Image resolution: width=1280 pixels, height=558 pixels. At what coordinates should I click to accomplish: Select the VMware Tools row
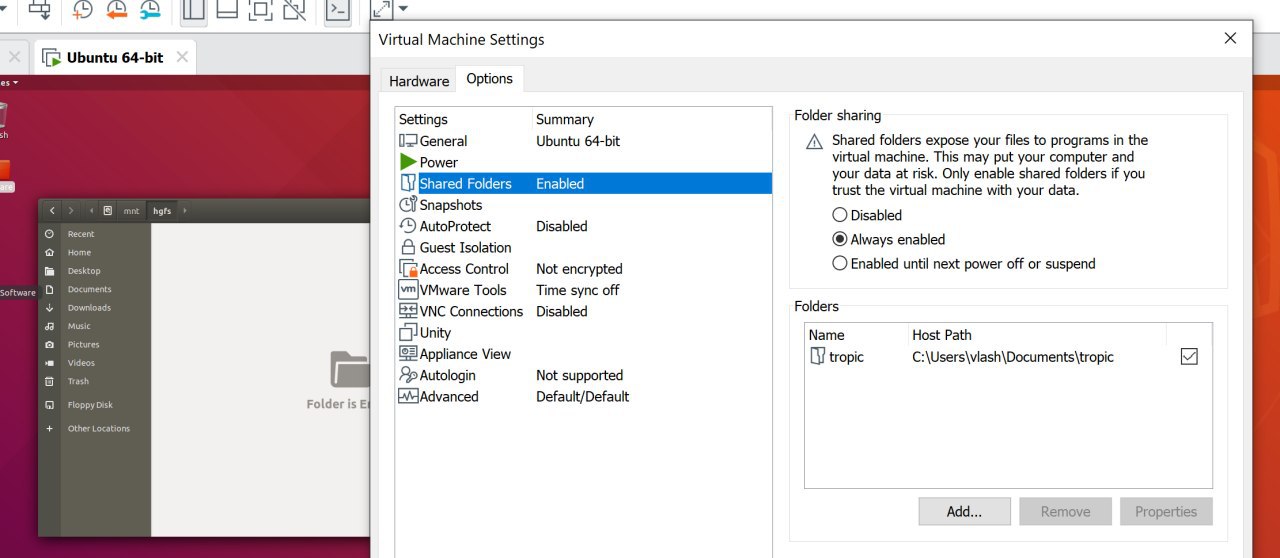click(x=584, y=290)
